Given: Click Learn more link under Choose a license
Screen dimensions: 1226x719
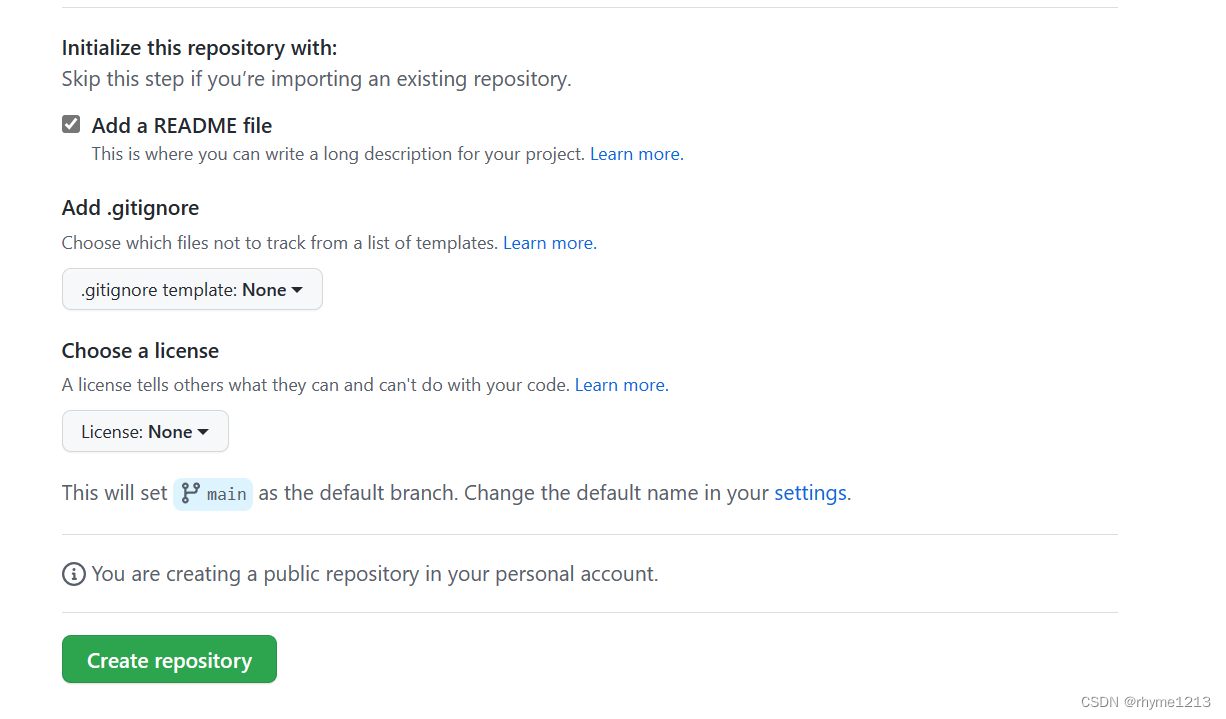Looking at the screenshot, I should click(621, 385).
